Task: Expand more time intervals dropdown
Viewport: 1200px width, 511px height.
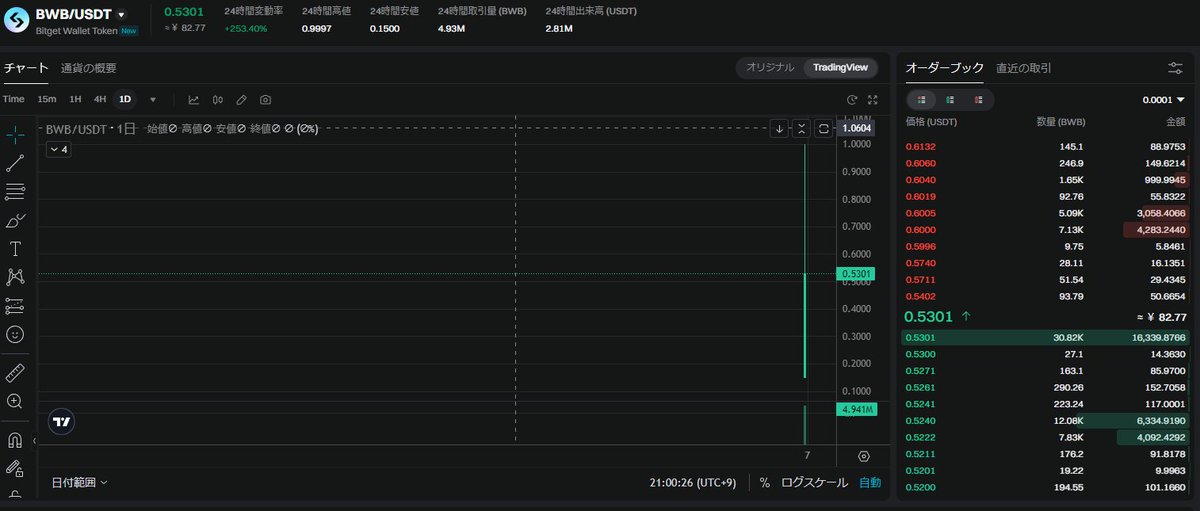Action: 153,99
